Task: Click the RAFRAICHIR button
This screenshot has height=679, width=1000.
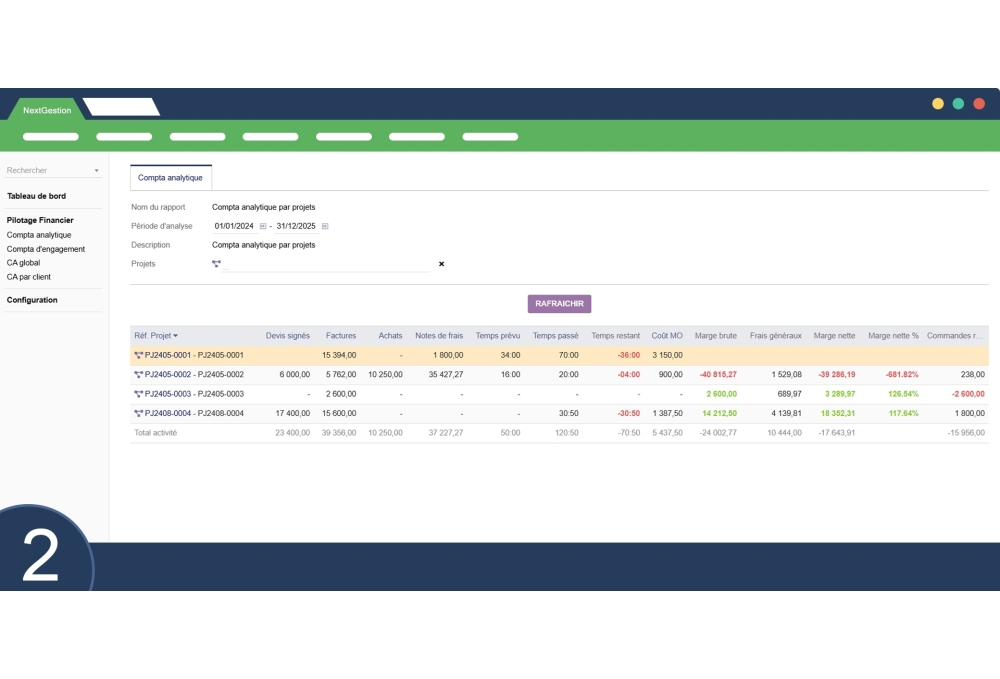Action: pyautogui.click(x=557, y=303)
